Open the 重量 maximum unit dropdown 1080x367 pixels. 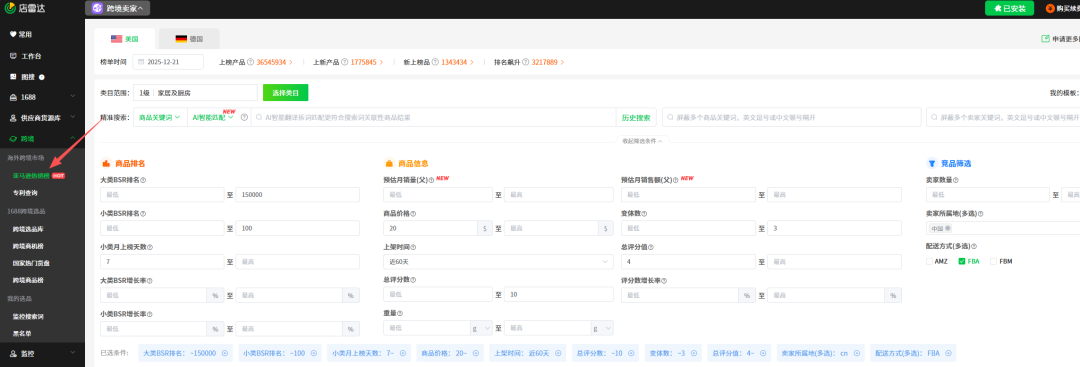[x=602, y=328]
